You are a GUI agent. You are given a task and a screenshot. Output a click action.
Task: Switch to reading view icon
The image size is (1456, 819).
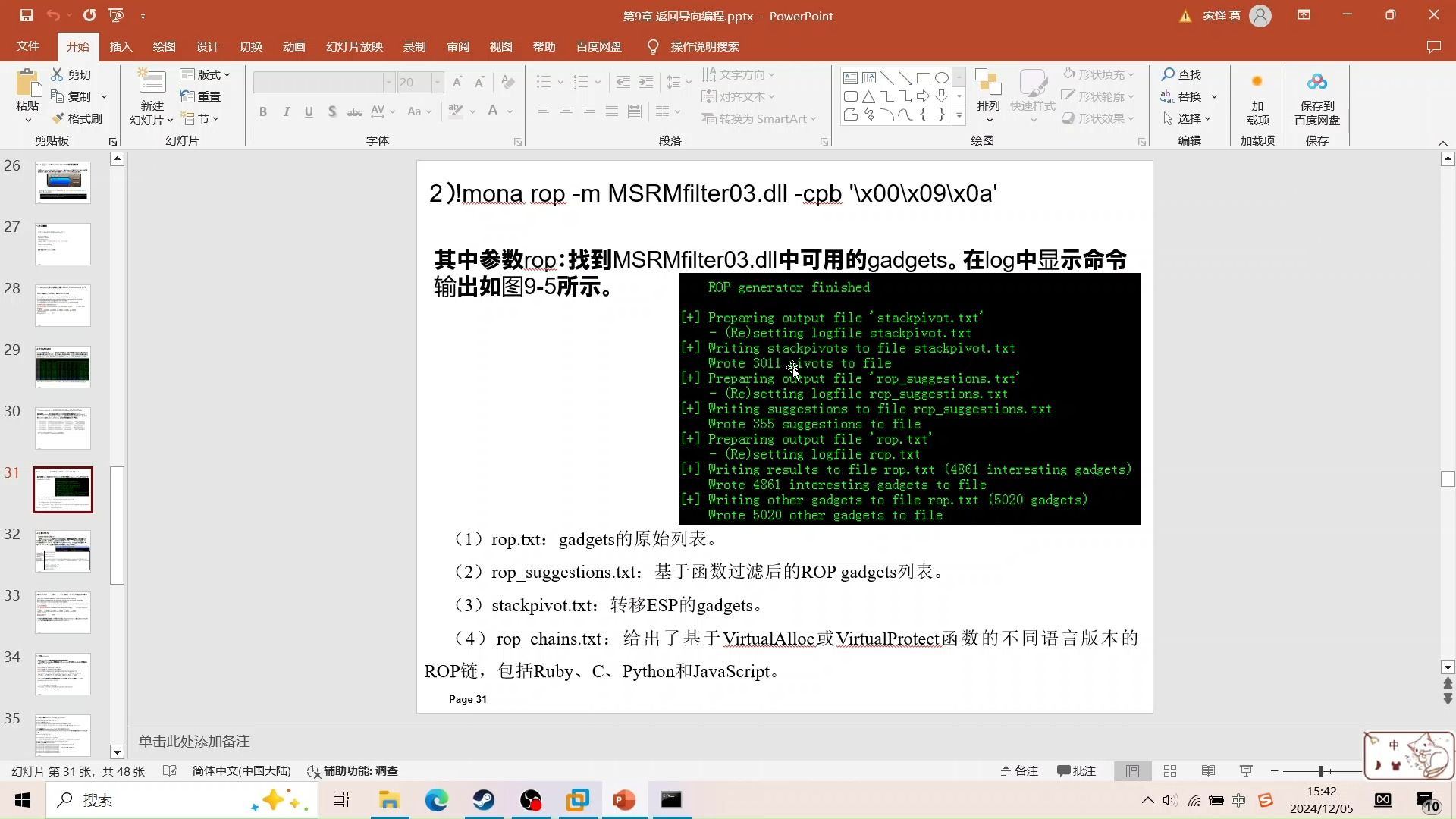[1208, 770]
